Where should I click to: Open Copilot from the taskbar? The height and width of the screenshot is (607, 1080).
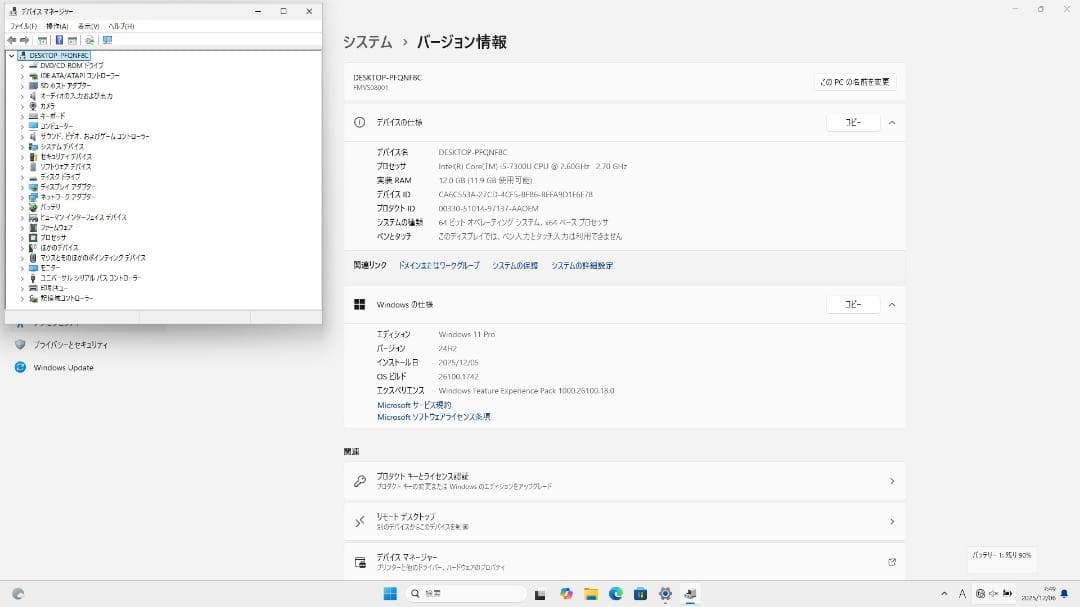point(565,593)
